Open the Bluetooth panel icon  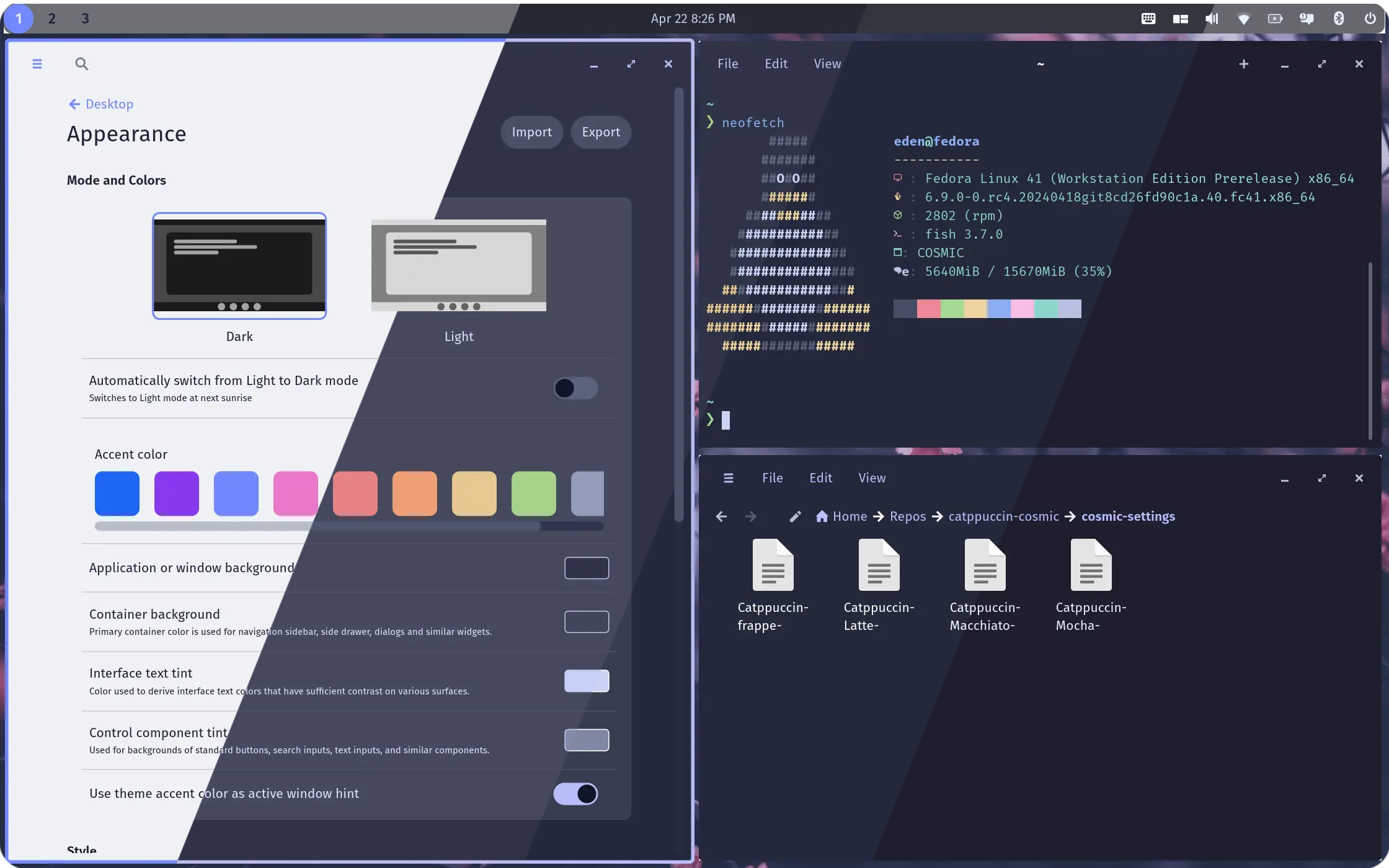(1338, 19)
